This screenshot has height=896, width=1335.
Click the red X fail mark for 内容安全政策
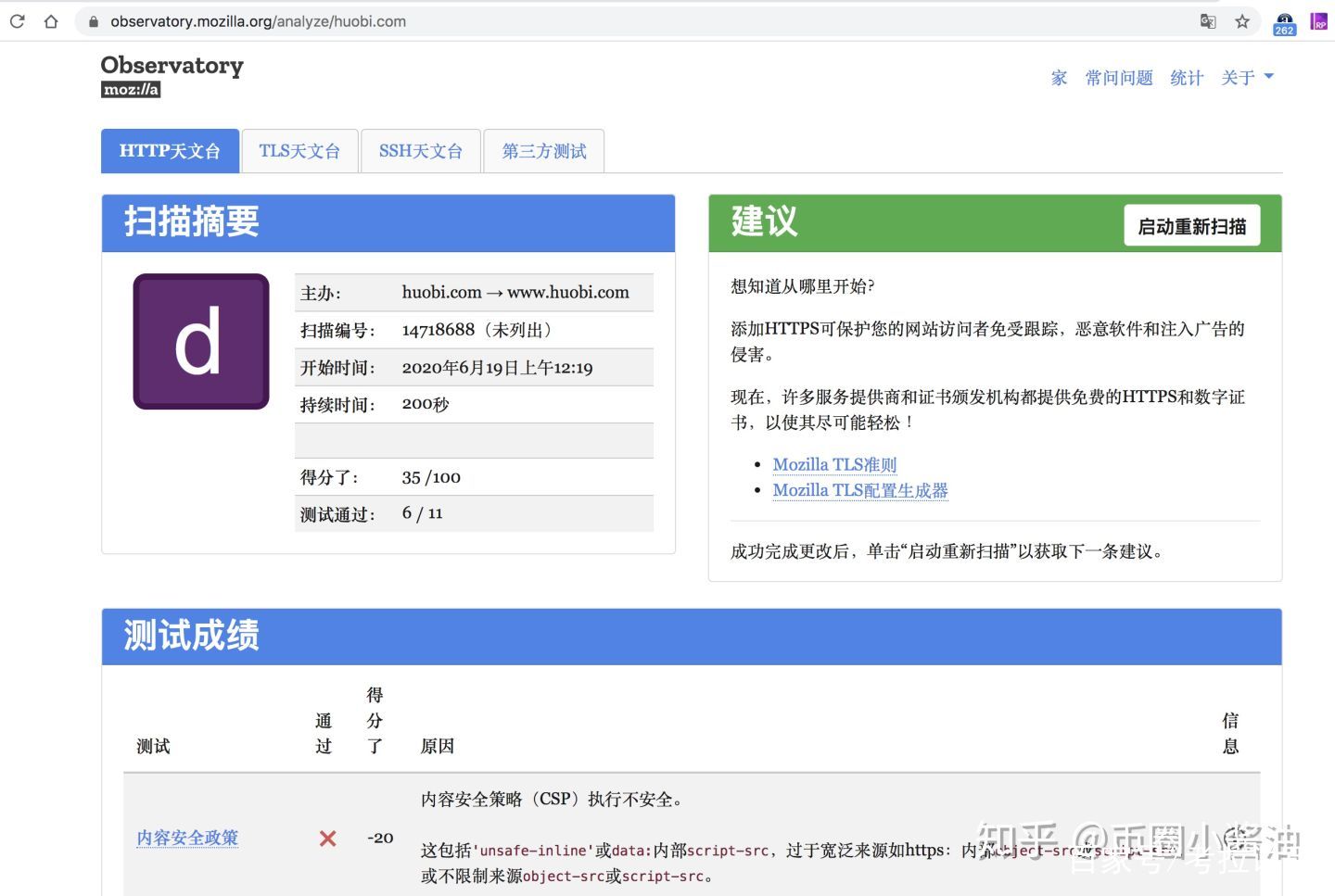point(327,838)
